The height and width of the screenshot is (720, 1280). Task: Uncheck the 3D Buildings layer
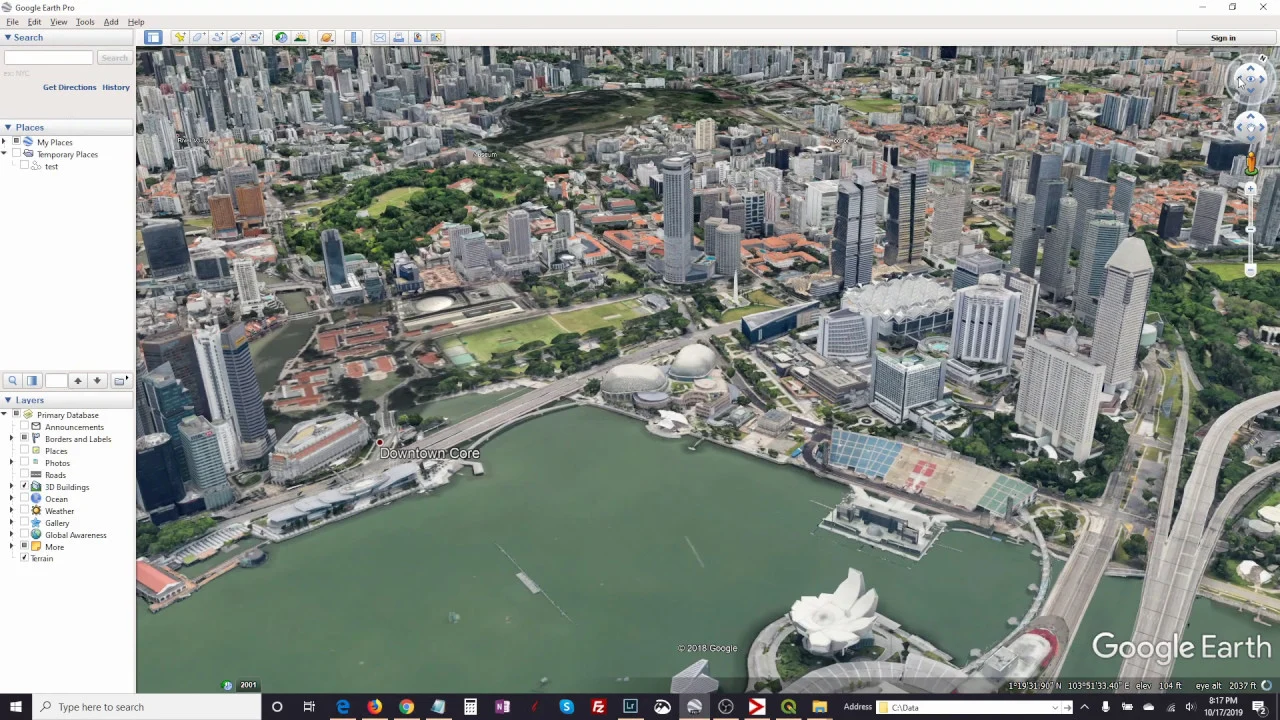click(x=24, y=487)
